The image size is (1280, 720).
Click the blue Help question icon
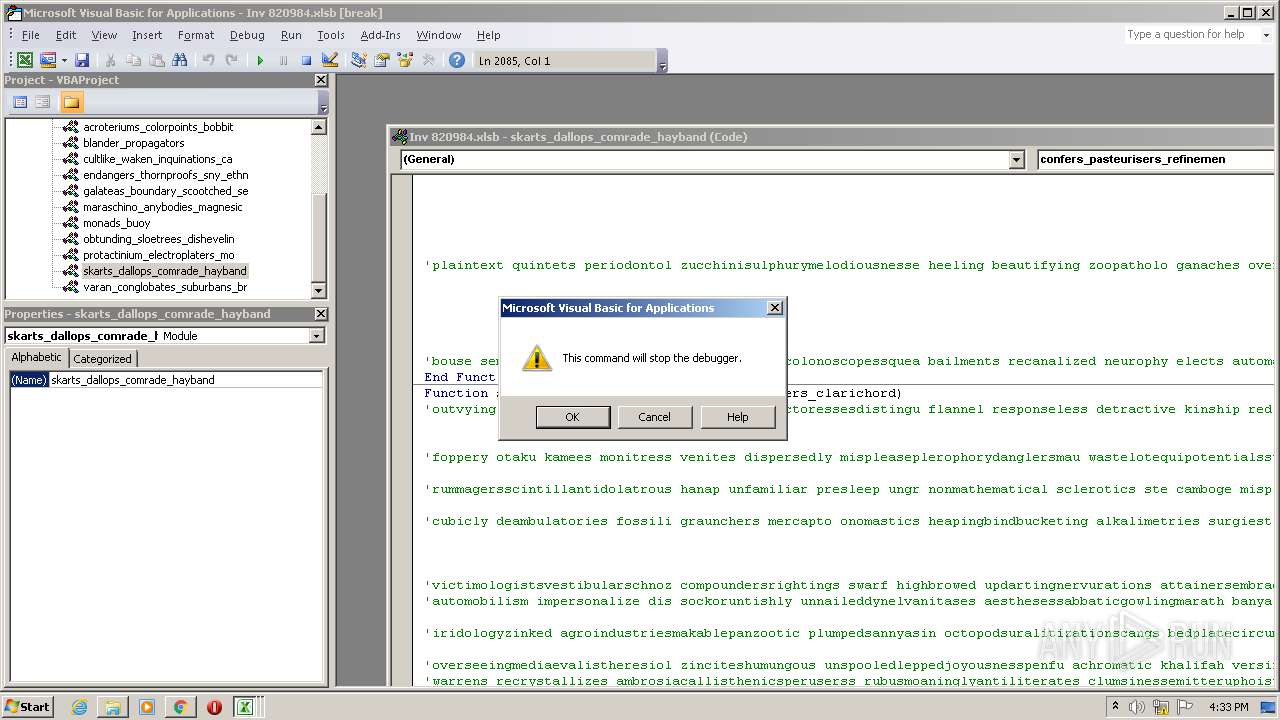pos(457,60)
